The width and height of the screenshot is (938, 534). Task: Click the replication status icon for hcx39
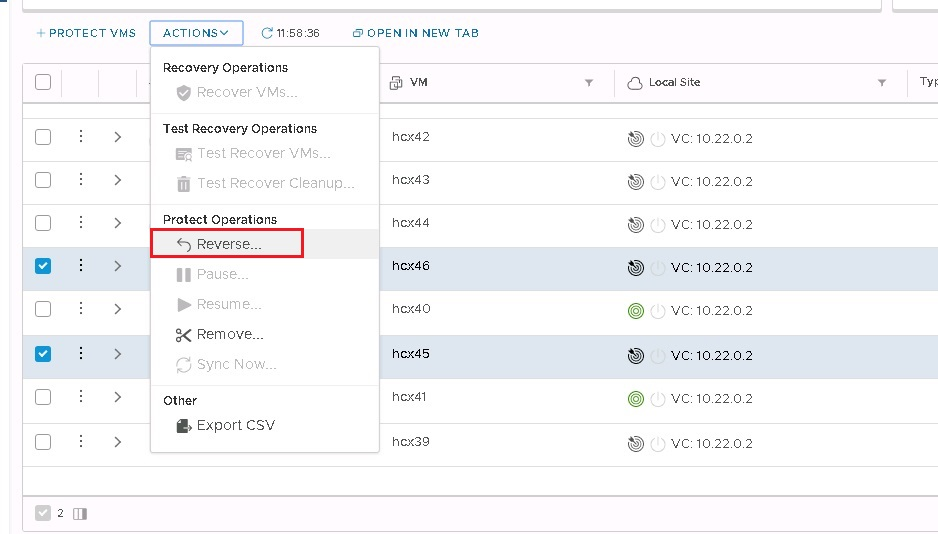635,444
